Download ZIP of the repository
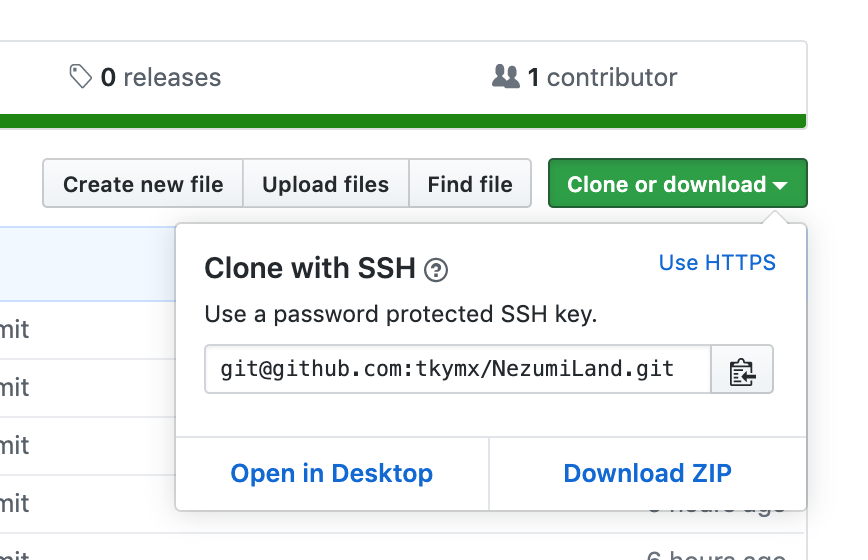The height and width of the screenshot is (560, 868). pos(648,474)
